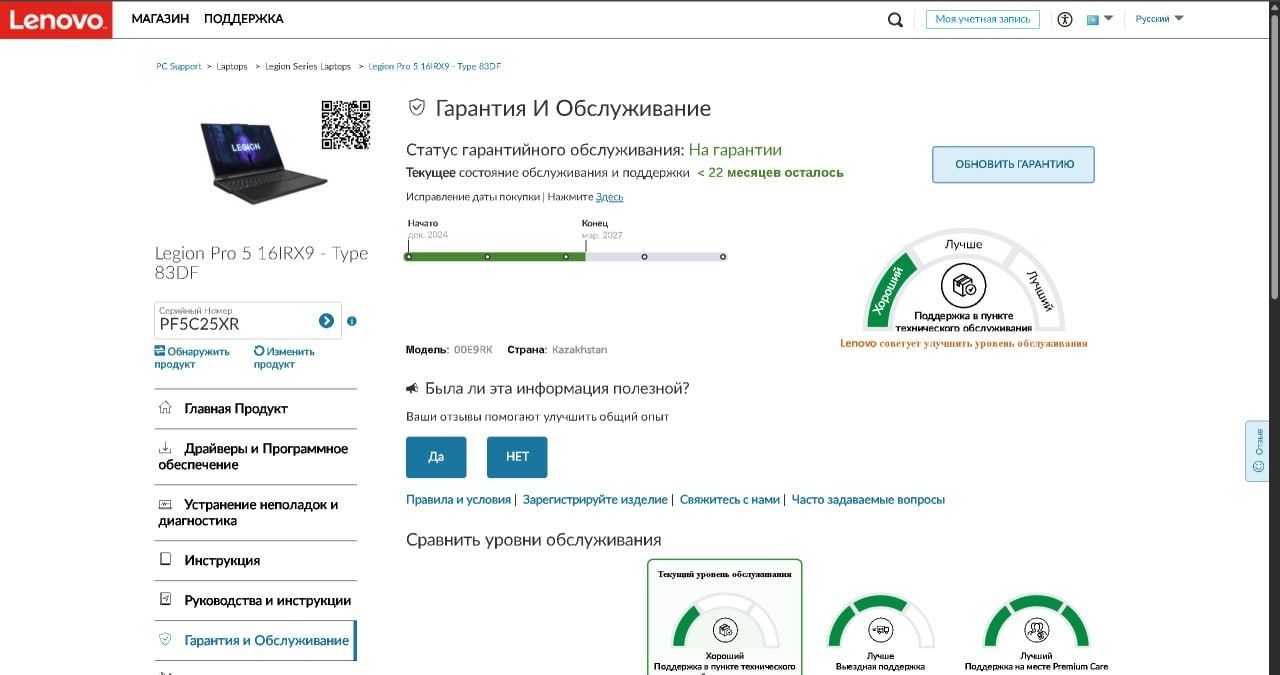The height and width of the screenshot is (675, 1280).
Task: Select Гарантия и Обслуживание sidebar item
Action: point(255,641)
